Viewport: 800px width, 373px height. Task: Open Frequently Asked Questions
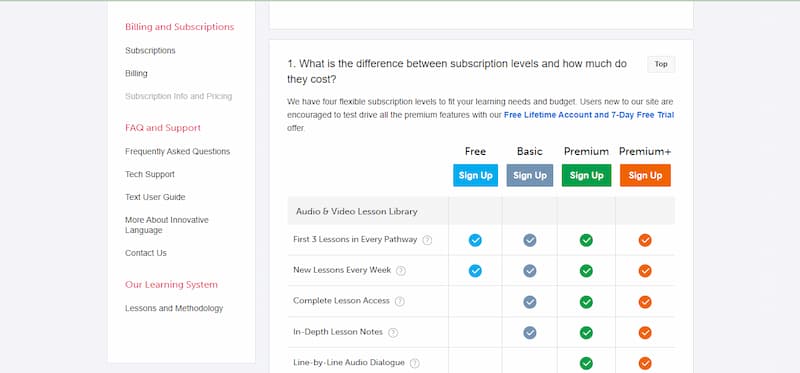click(178, 152)
